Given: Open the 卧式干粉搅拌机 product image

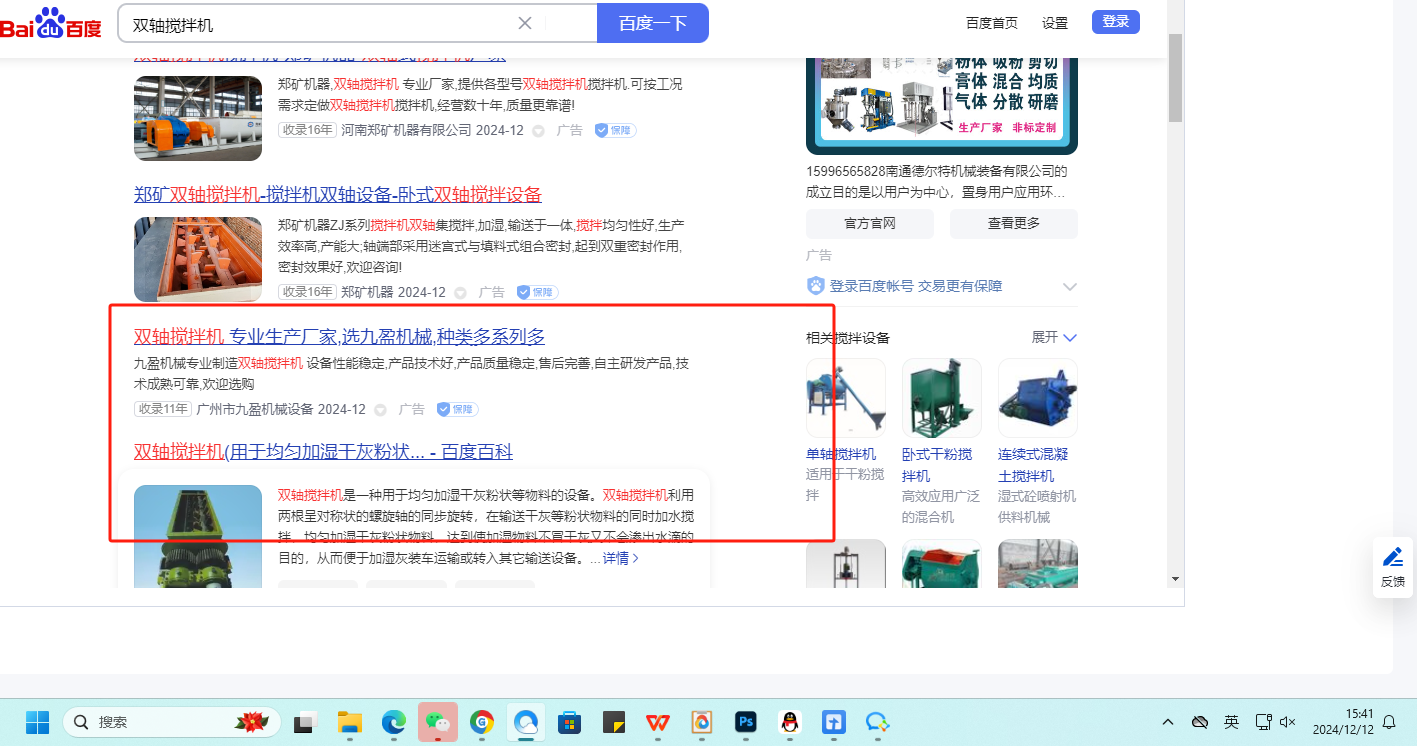Looking at the screenshot, I should click(x=942, y=398).
